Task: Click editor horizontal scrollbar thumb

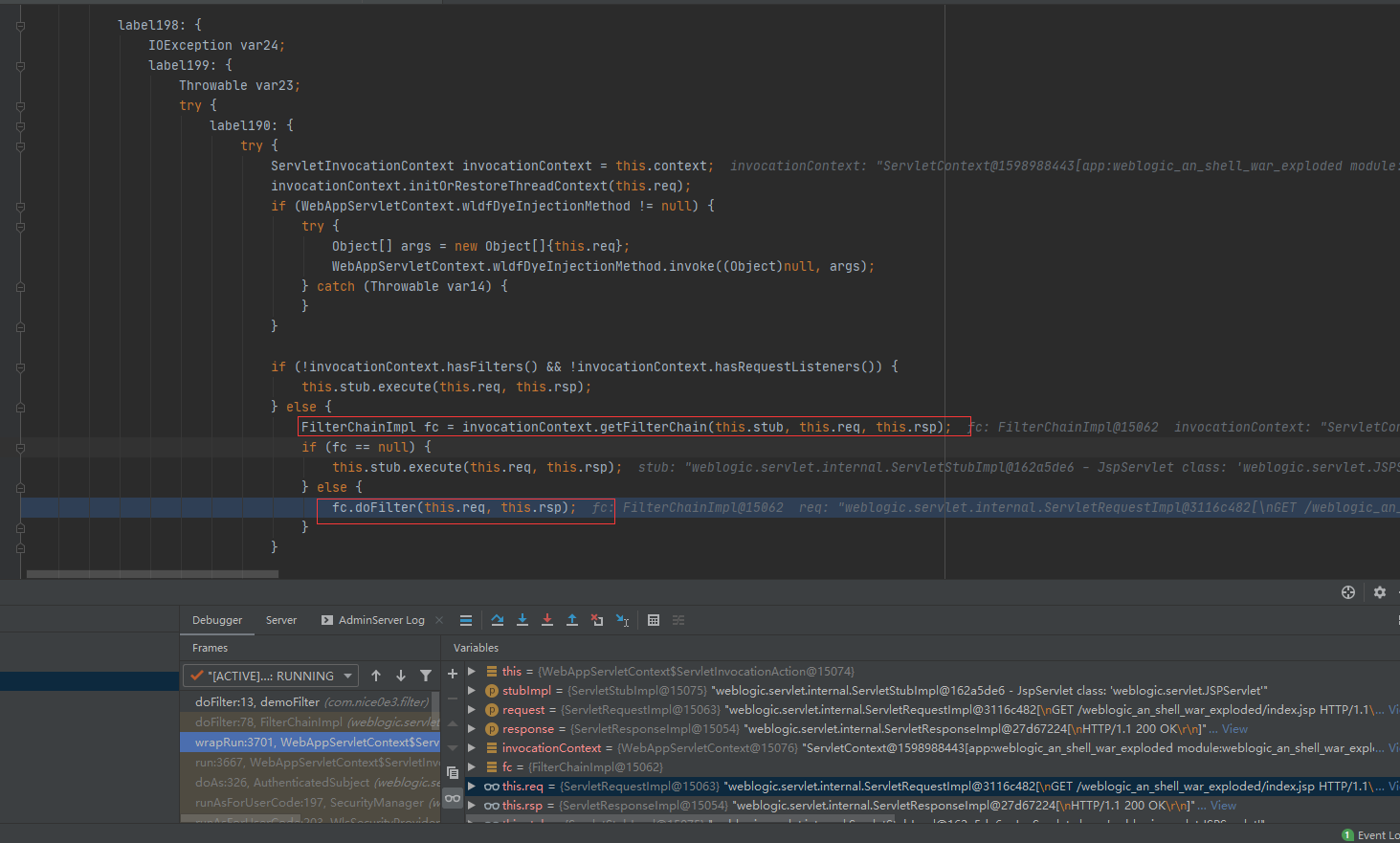Action: (x=153, y=574)
